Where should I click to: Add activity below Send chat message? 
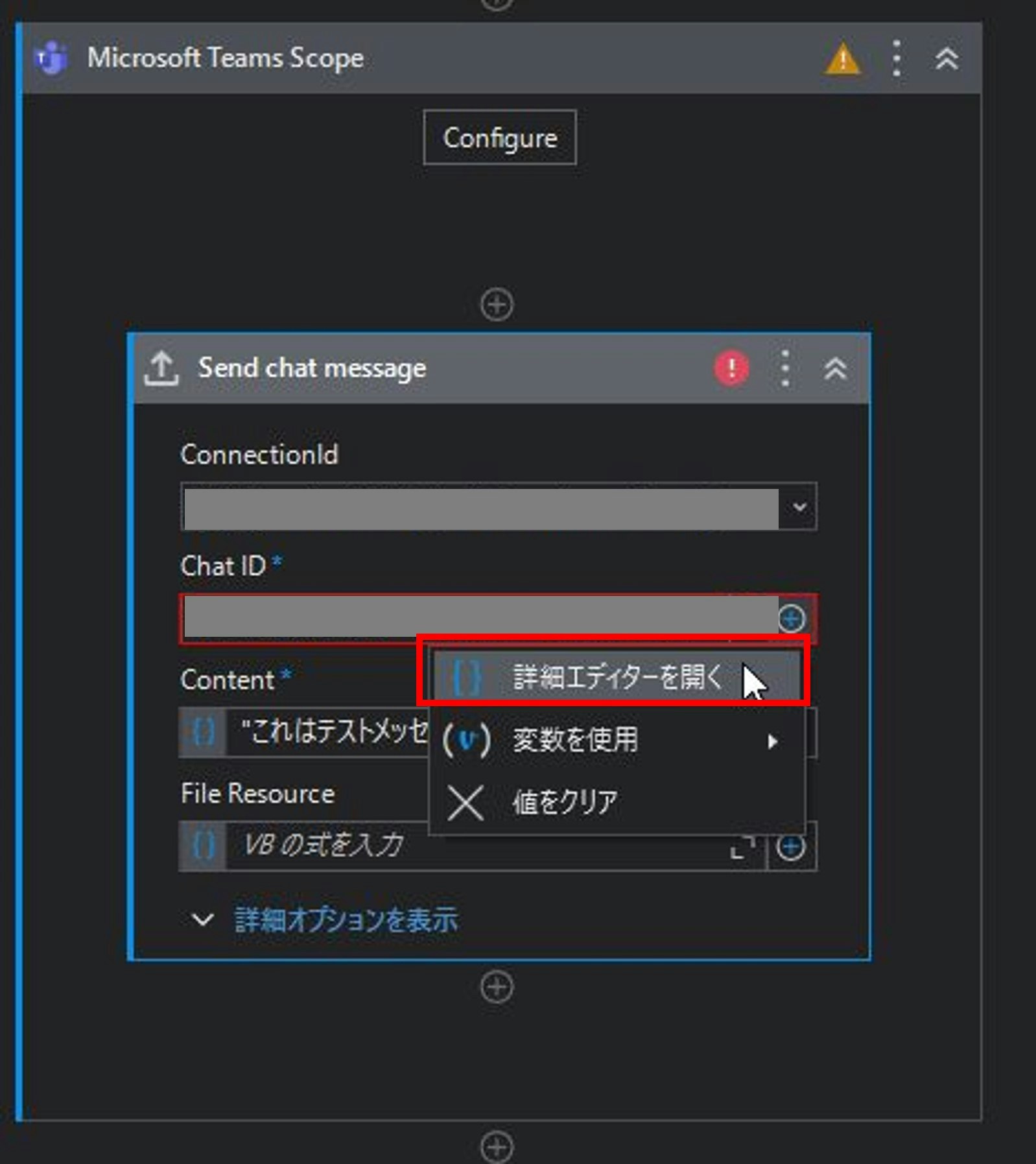point(497,987)
